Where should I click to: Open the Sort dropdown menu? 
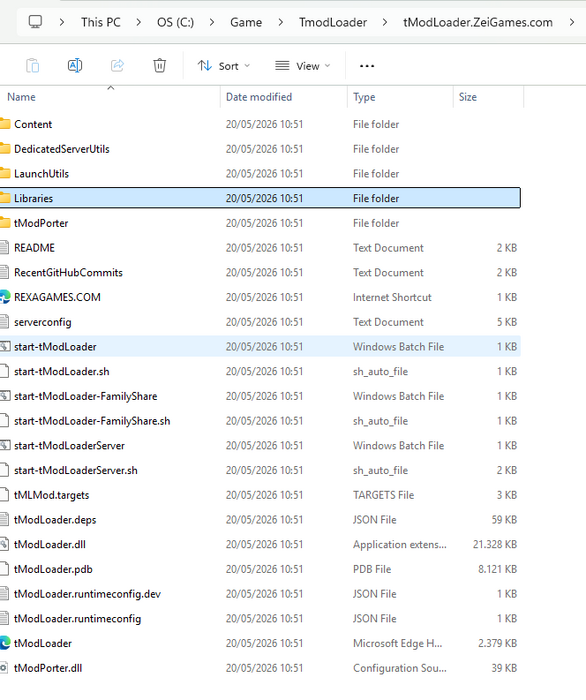click(x=224, y=66)
